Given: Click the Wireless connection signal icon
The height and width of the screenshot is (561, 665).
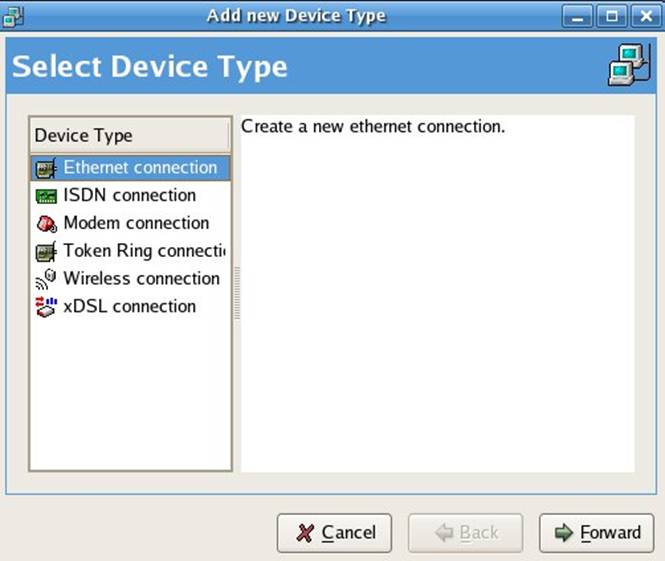Looking at the screenshot, I should click(x=46, y=279).
